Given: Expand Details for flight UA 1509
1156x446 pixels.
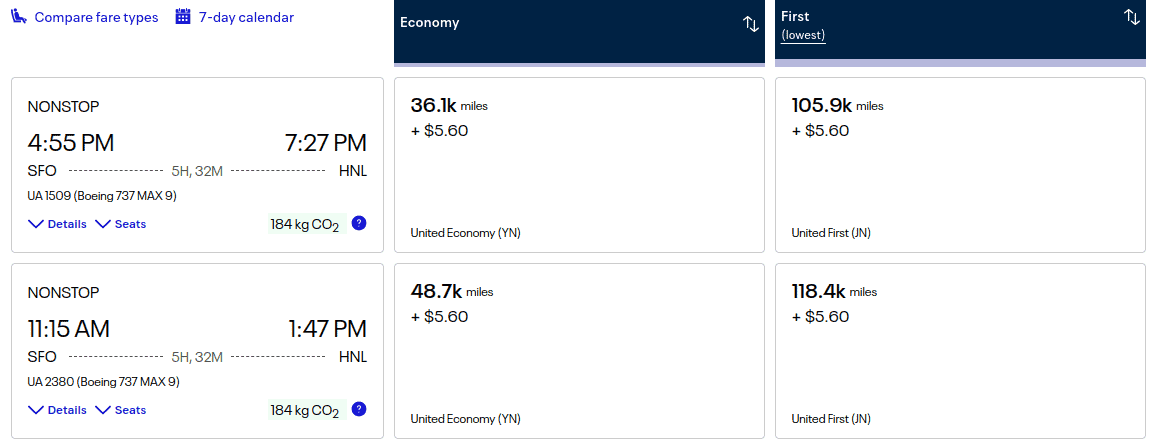Looking at the screenshot, I should click(58, 224).
